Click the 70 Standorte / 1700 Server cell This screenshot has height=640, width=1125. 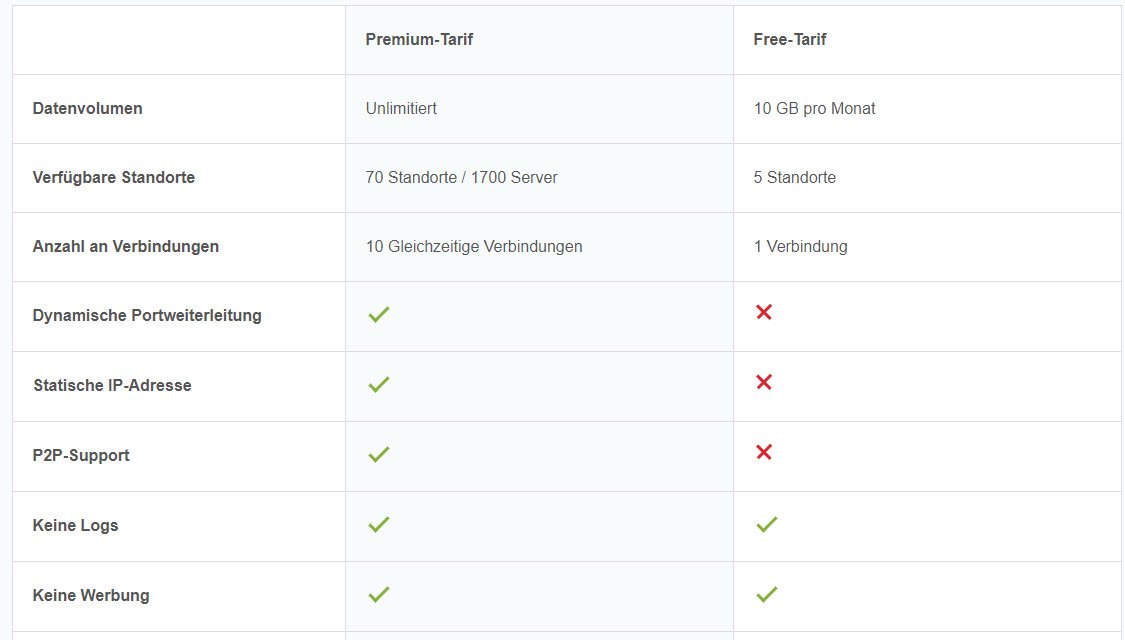(x=462, y=177)
